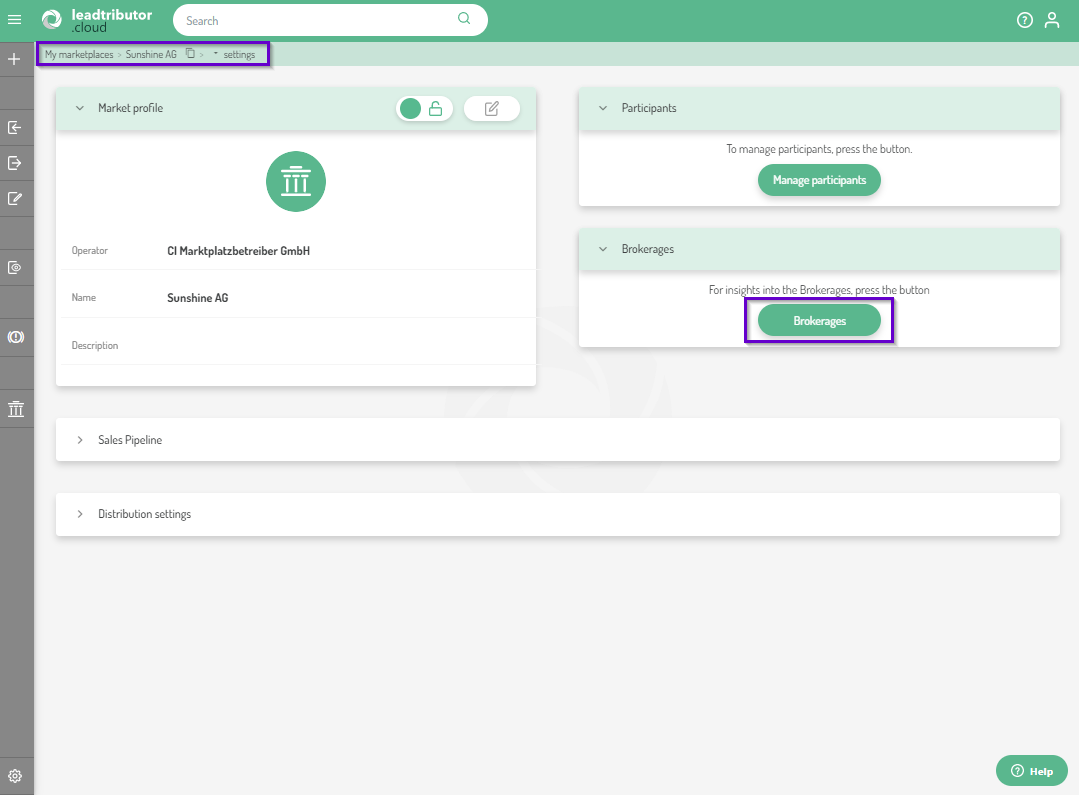Collapse the Market profile panel
1079x795 pixels.
(x=80, y=108)
